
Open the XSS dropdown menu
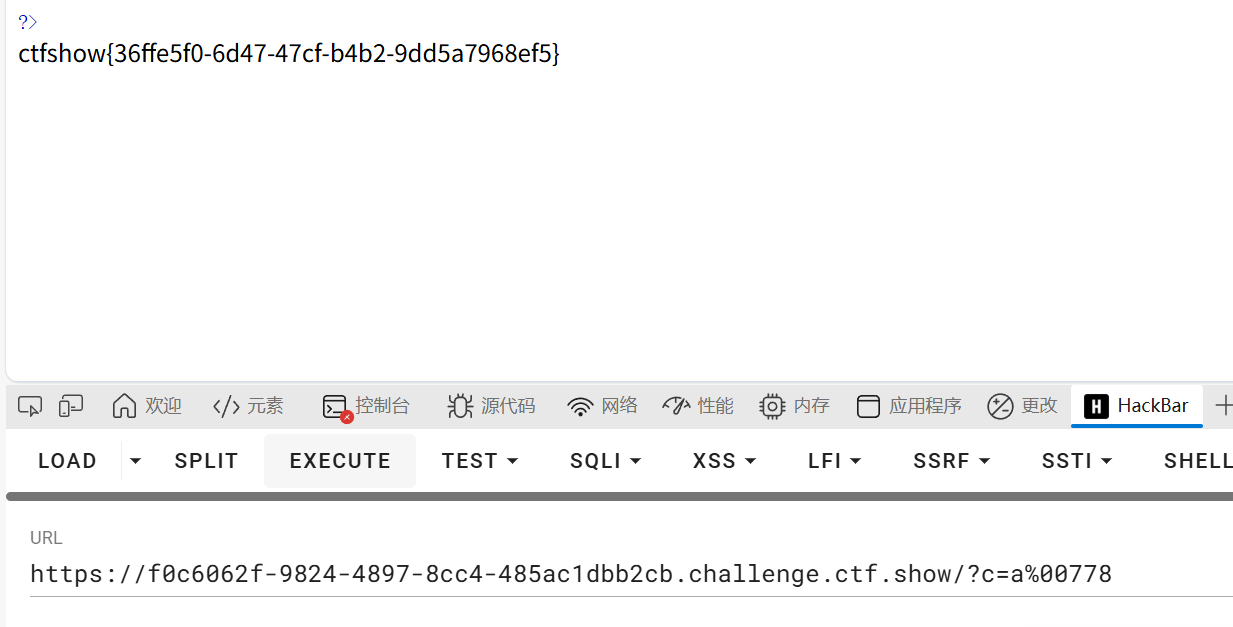(x=724, y=461)
